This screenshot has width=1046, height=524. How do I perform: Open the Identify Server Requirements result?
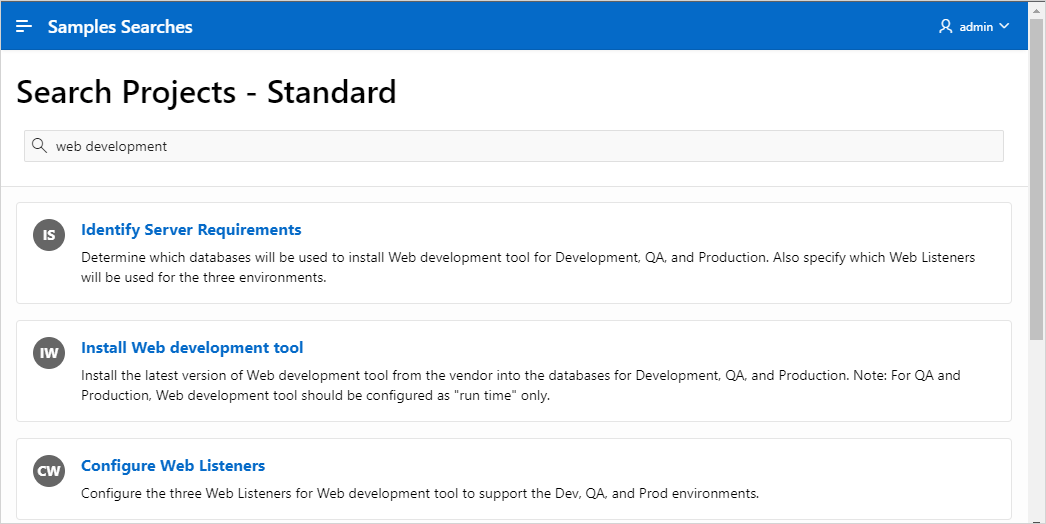(191, 230)
